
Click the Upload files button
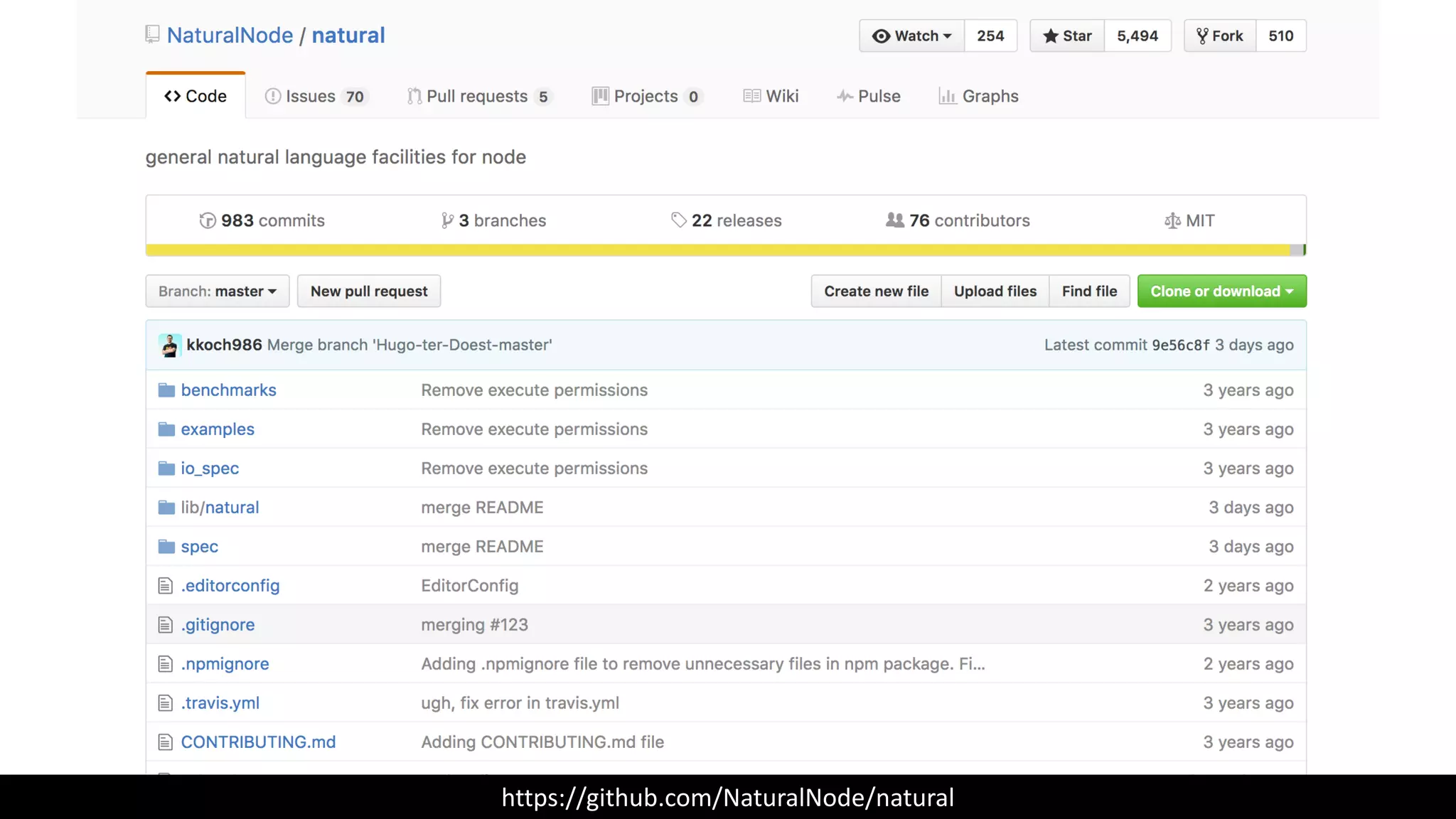[x=995, y=291]
